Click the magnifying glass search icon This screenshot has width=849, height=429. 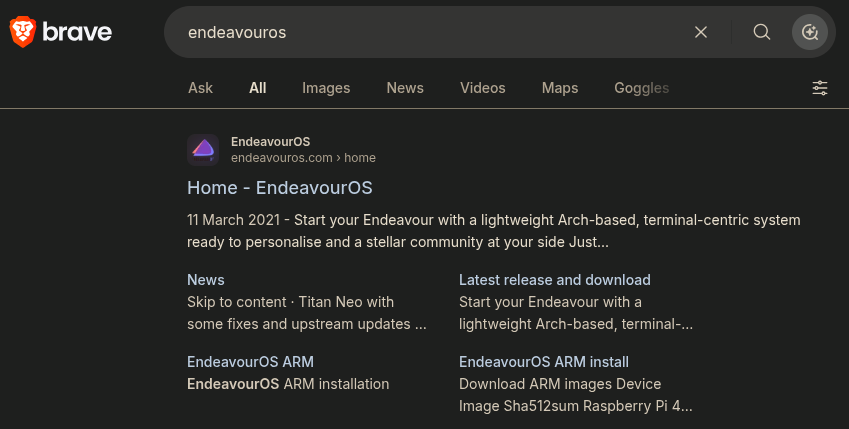tap(762, 32)
